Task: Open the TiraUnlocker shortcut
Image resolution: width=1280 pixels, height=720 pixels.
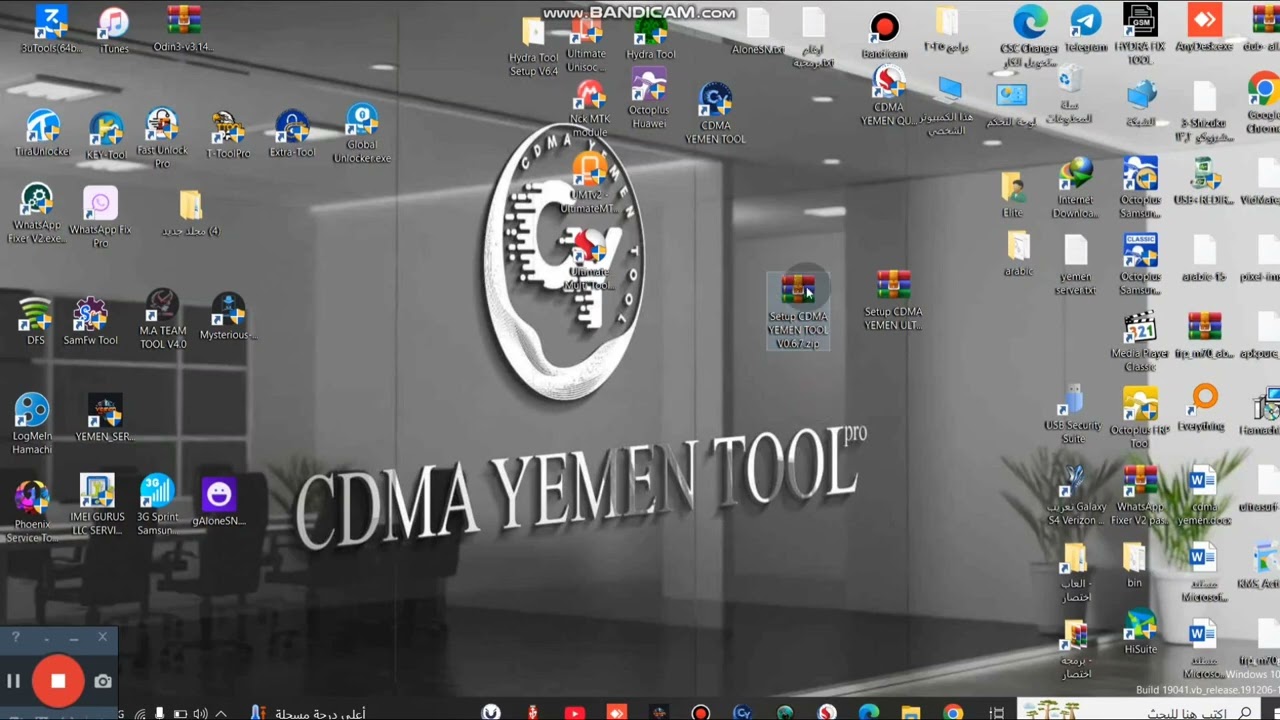Action: click(x=42, y=134)
